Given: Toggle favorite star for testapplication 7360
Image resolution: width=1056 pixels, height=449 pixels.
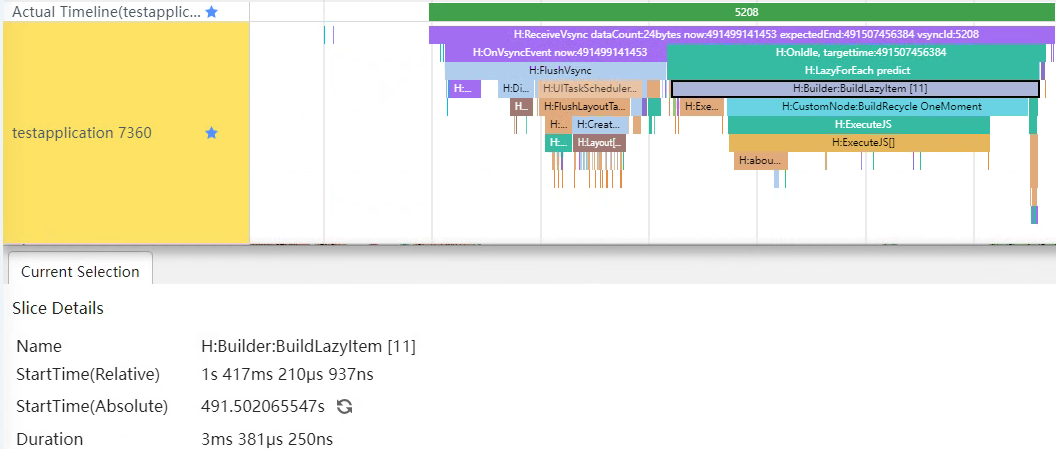Looking at the screenshot, I should (211, 132).
